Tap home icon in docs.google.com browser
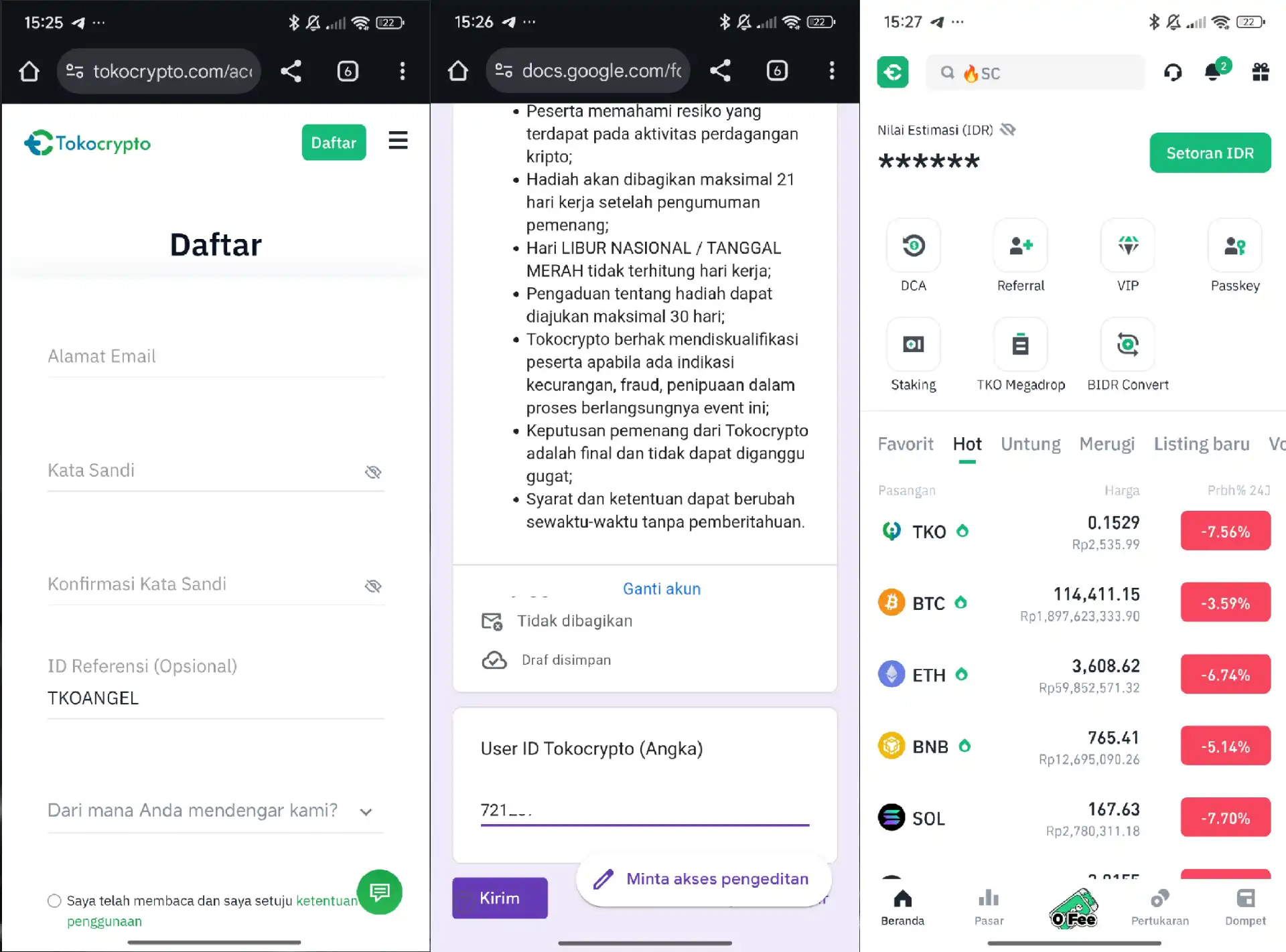 [458, 71]
